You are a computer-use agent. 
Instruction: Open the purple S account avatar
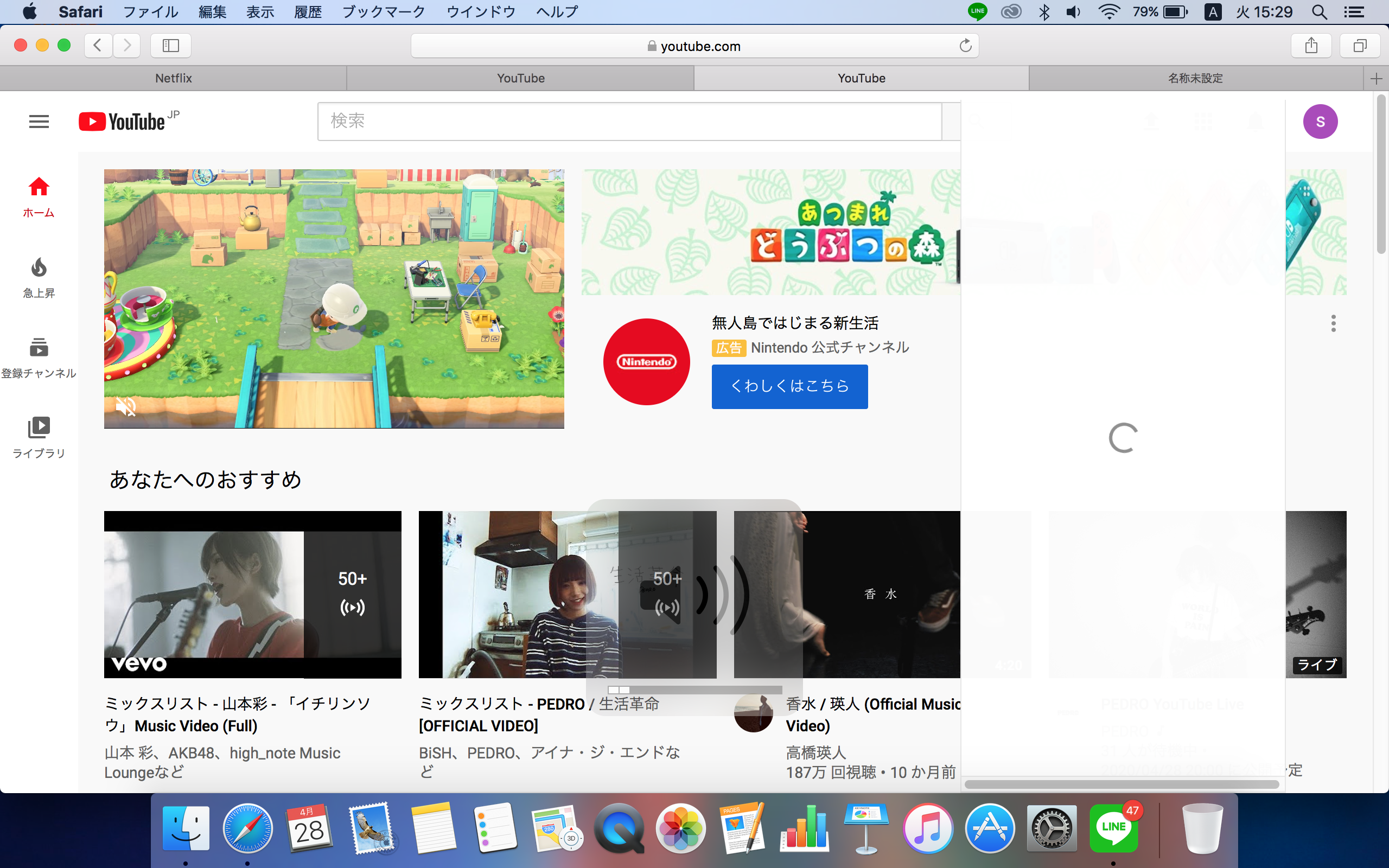[x=1320, y=122]
